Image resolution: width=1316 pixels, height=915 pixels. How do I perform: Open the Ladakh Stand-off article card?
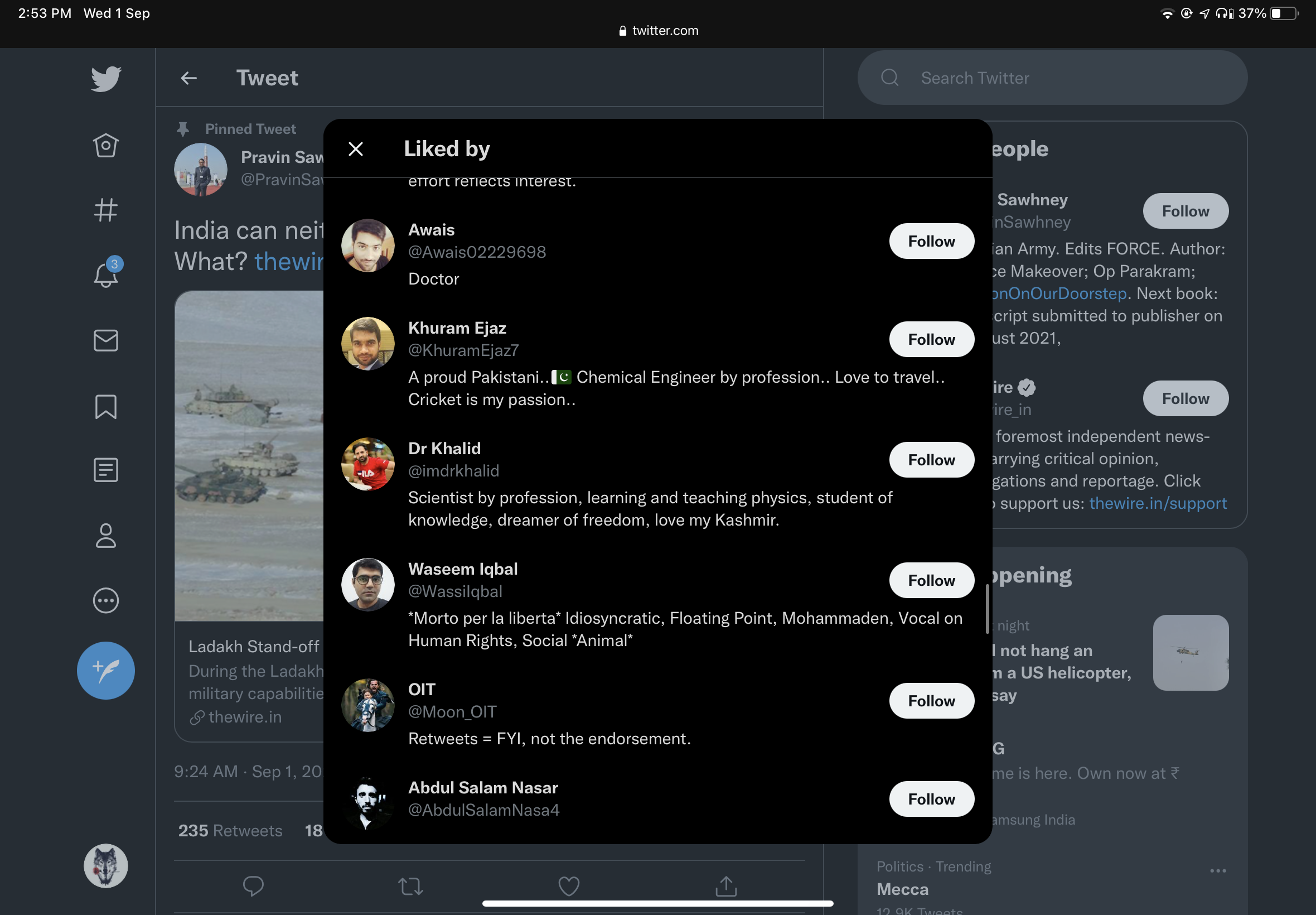(249, 681)
